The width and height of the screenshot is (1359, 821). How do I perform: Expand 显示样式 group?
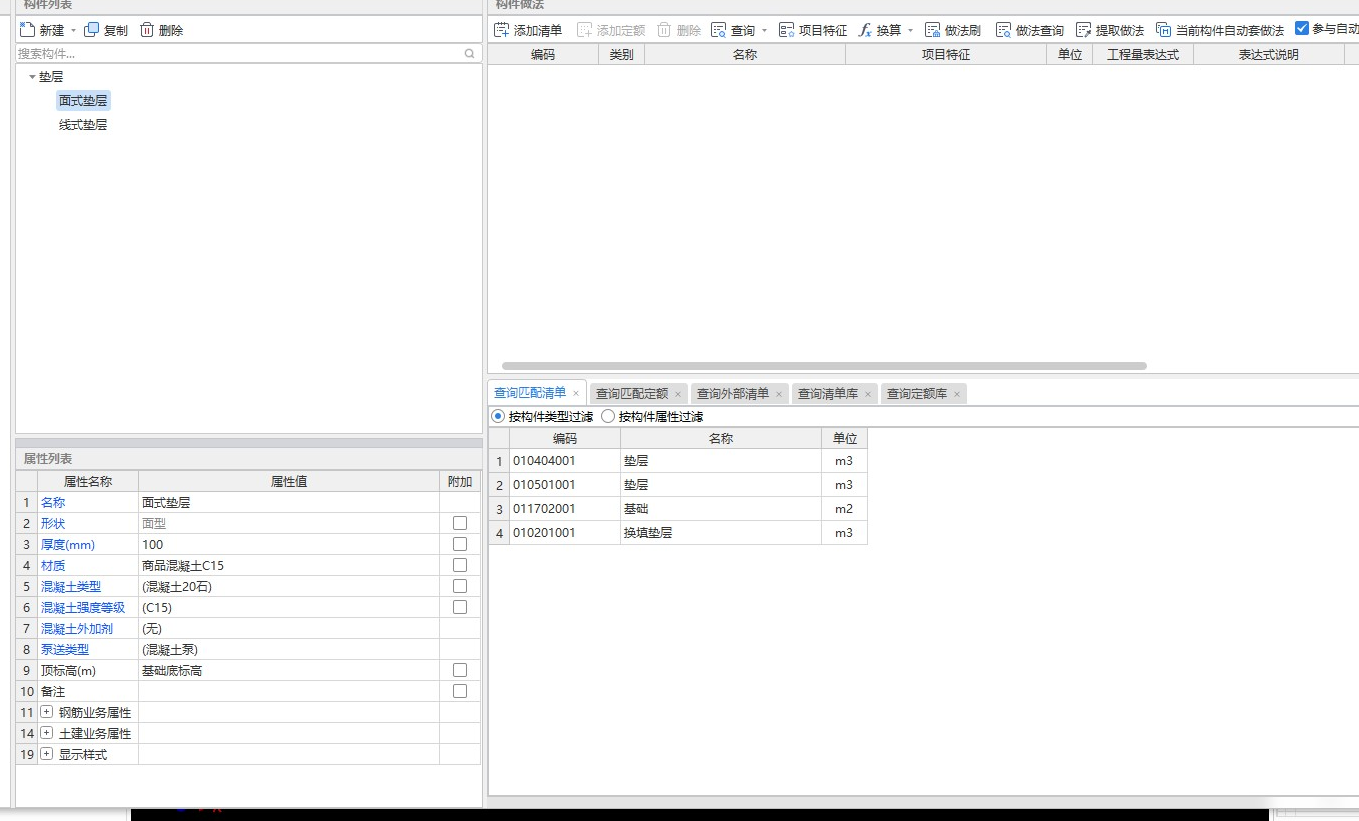point(46,754)
